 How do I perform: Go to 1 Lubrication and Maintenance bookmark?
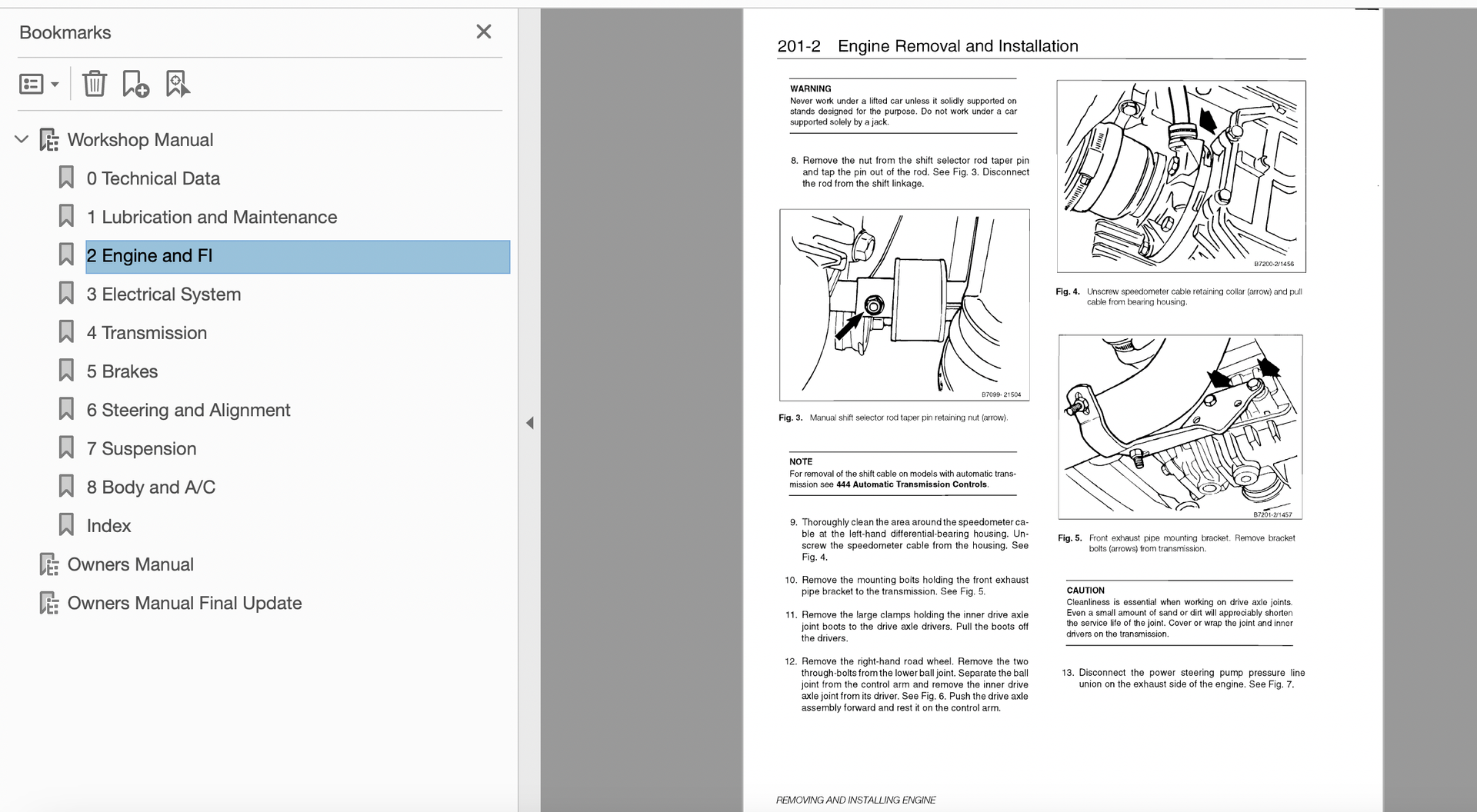(x=212, y=217)
